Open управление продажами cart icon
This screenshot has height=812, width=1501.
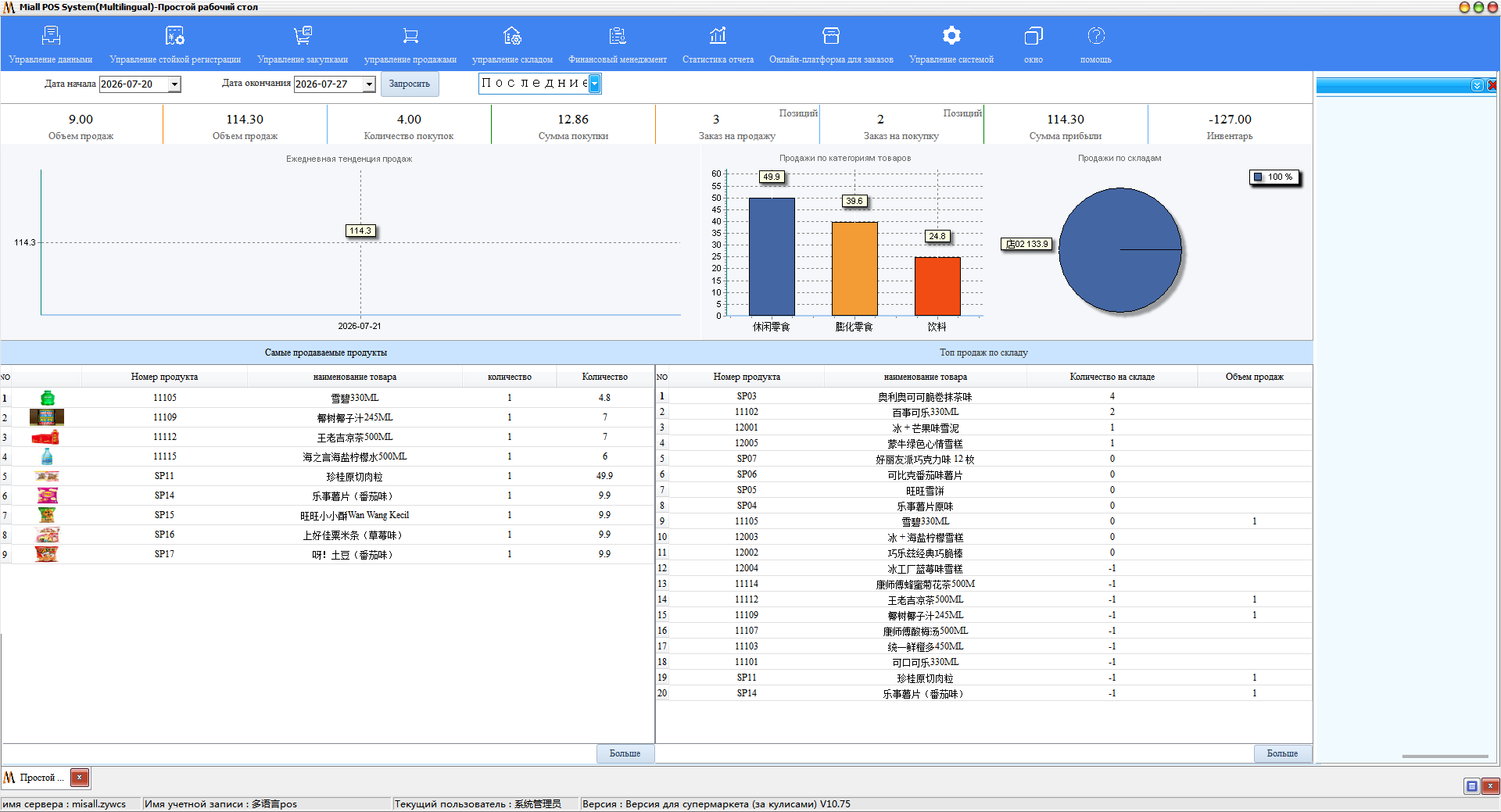(x=410, y=36)
